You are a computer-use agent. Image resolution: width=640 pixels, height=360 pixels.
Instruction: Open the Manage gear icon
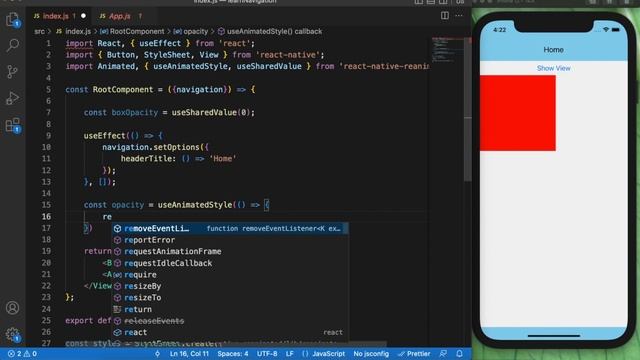coord(12,335)
